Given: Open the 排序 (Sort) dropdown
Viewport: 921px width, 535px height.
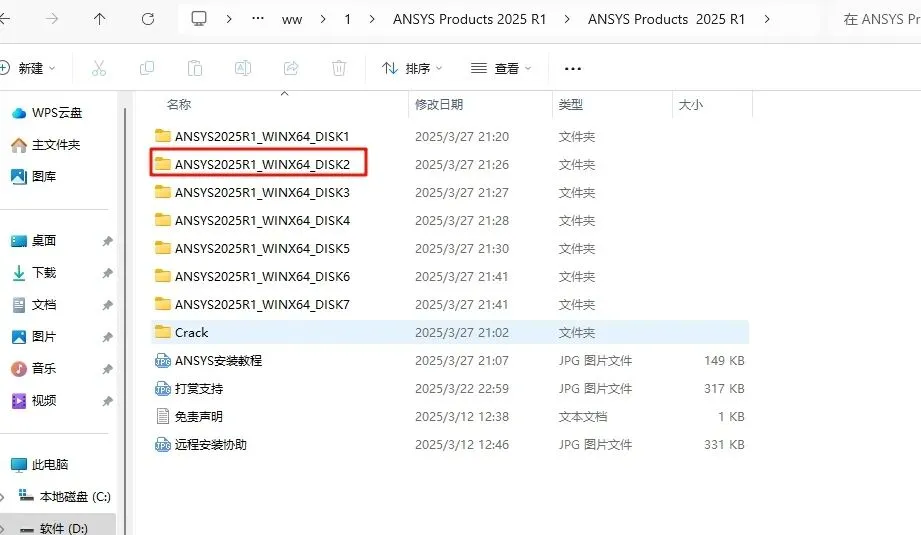Looking at the screenshot, I should (x=412, y=68).
